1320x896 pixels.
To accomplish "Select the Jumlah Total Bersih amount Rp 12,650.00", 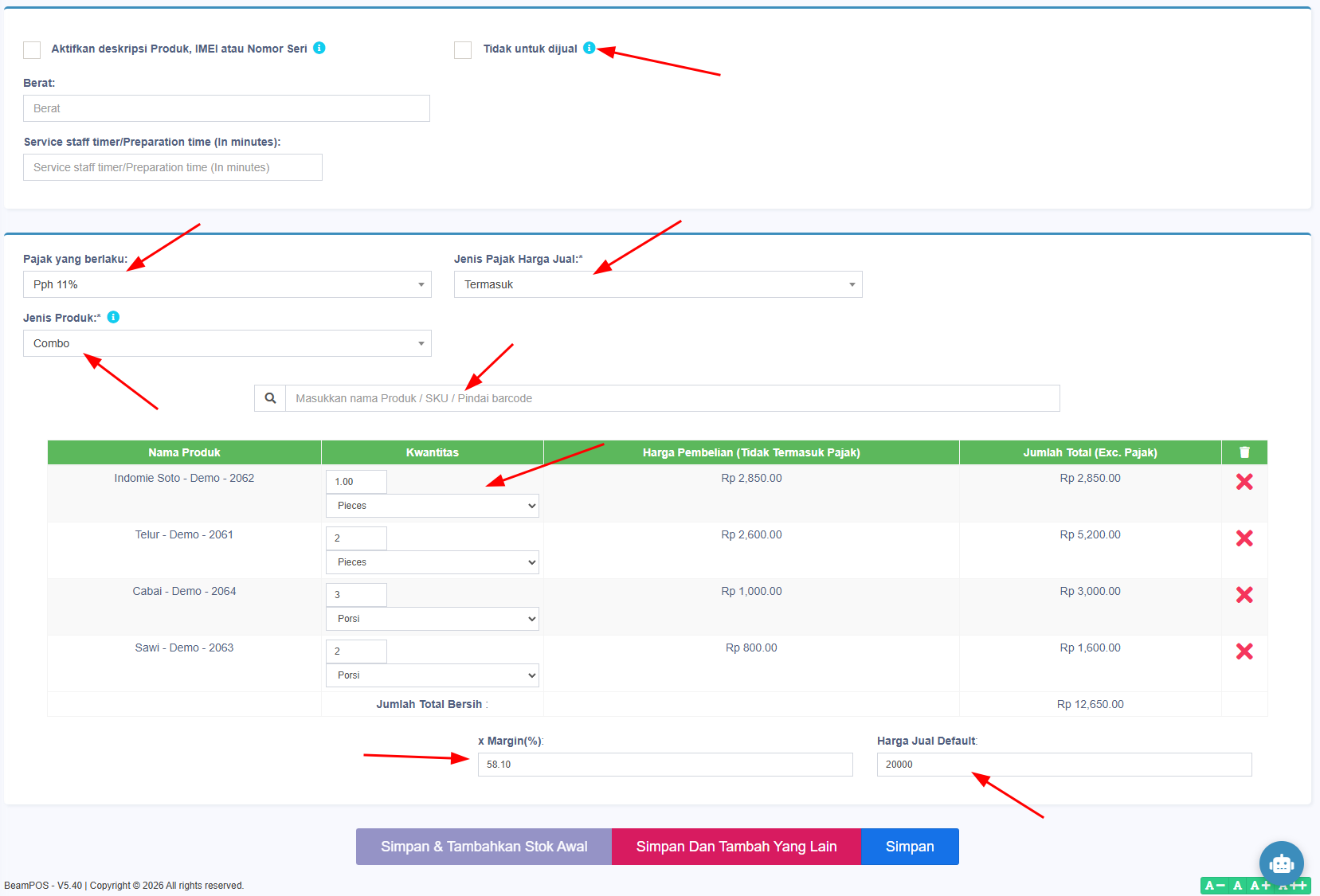I will click(1090, 704).
